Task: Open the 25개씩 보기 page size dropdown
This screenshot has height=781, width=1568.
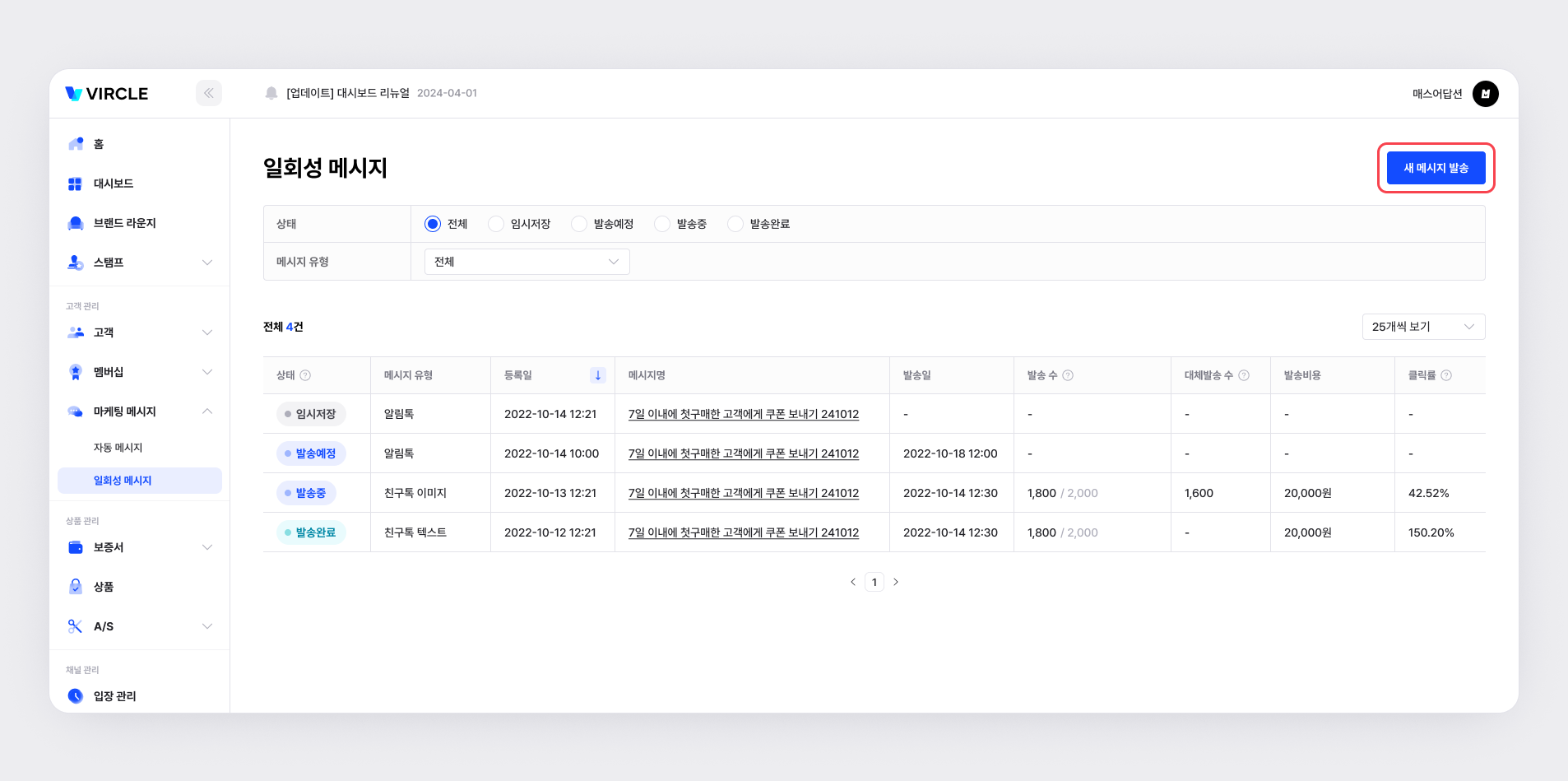Action: 1423,327
